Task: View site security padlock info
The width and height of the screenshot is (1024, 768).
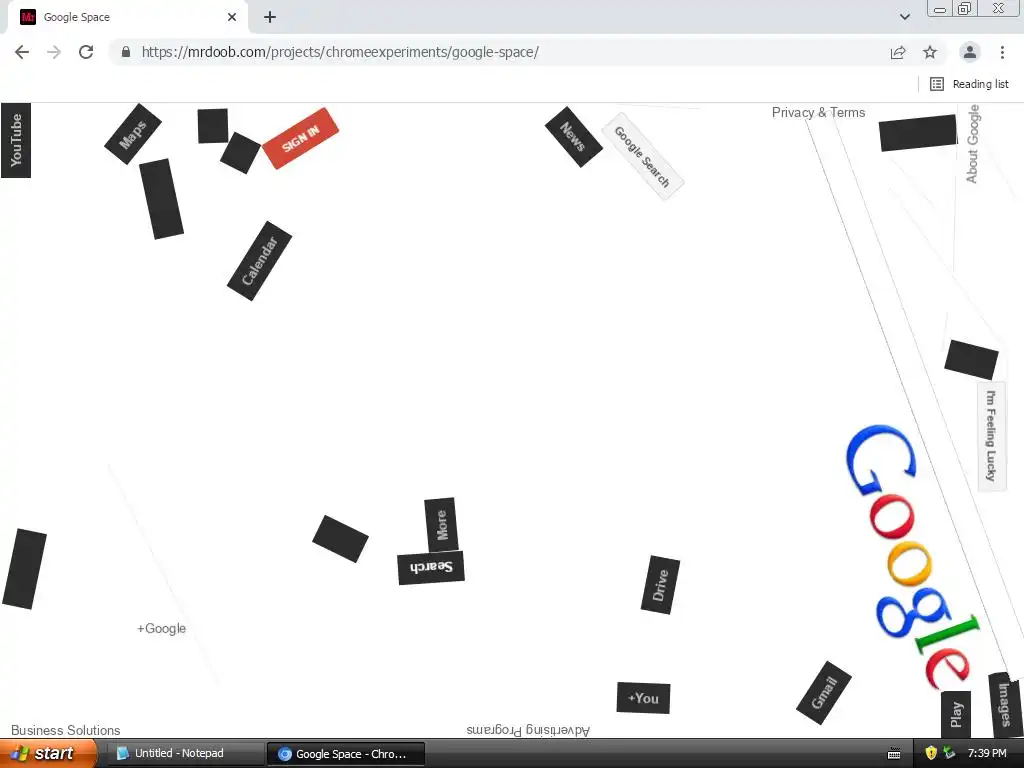Action: point(126,52)
